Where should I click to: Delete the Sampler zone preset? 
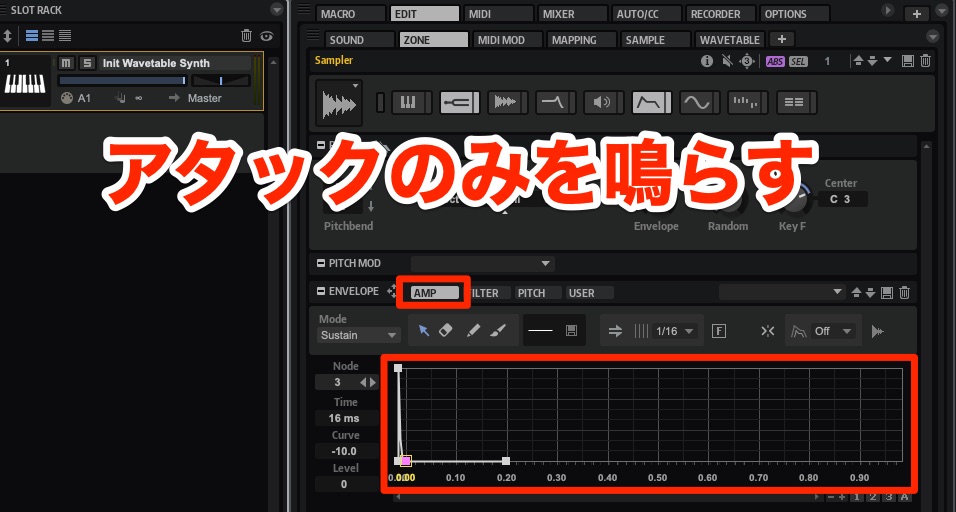tap(925, 61)
